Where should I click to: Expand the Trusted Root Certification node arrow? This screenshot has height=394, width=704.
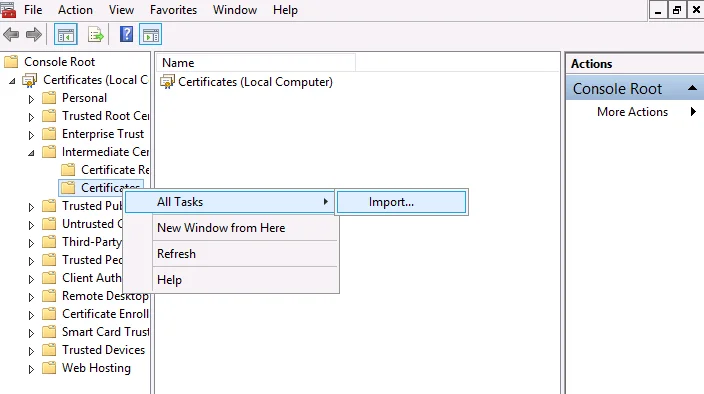click(31, 117)
